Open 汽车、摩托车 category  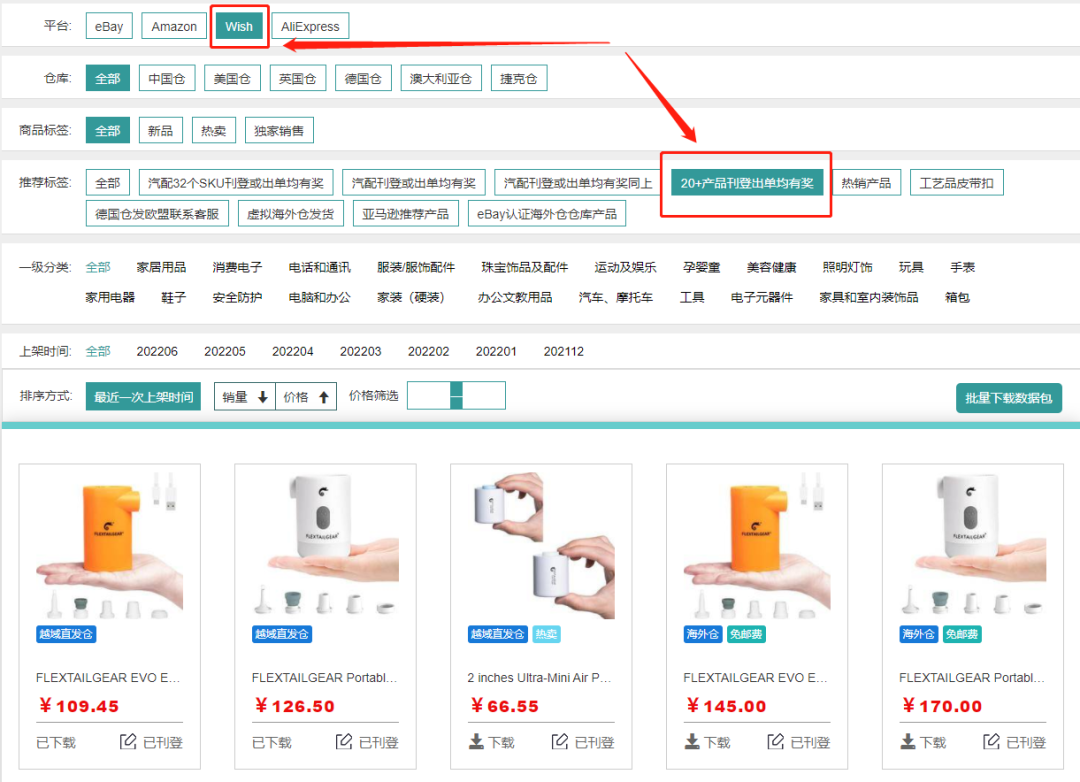(x=616, y=298)
